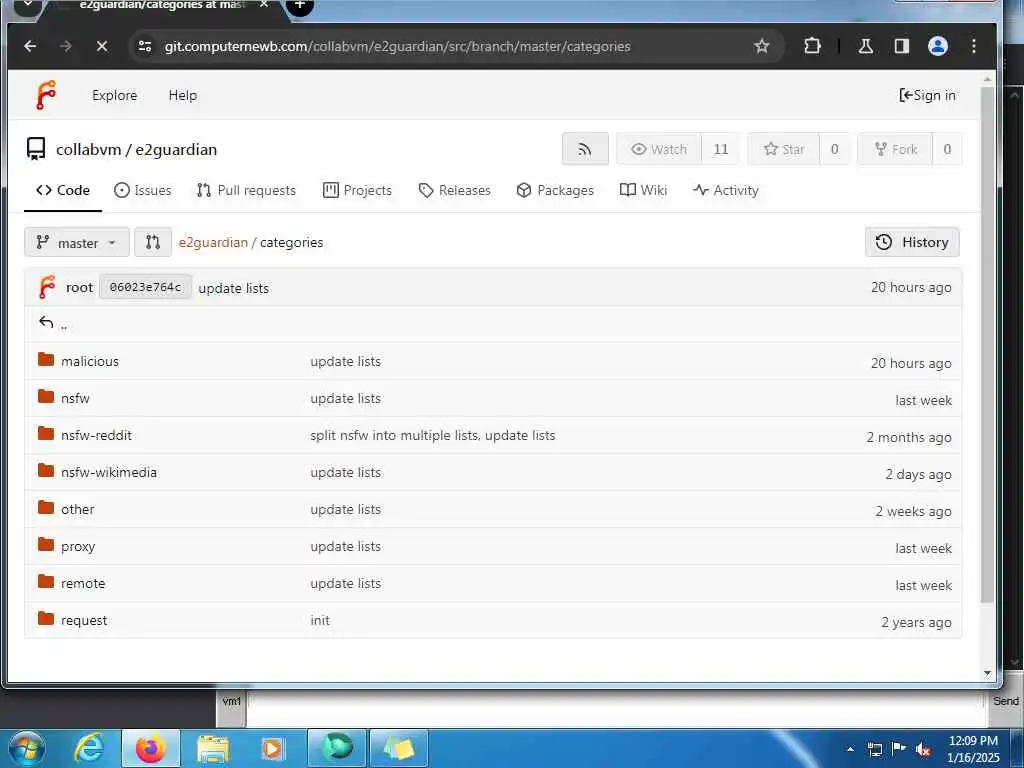The height and width of the screenshot is (768, 1024).
Task: Open the 'split nsfw into multiple lists' commit message
Action: [x=432, y=436]
